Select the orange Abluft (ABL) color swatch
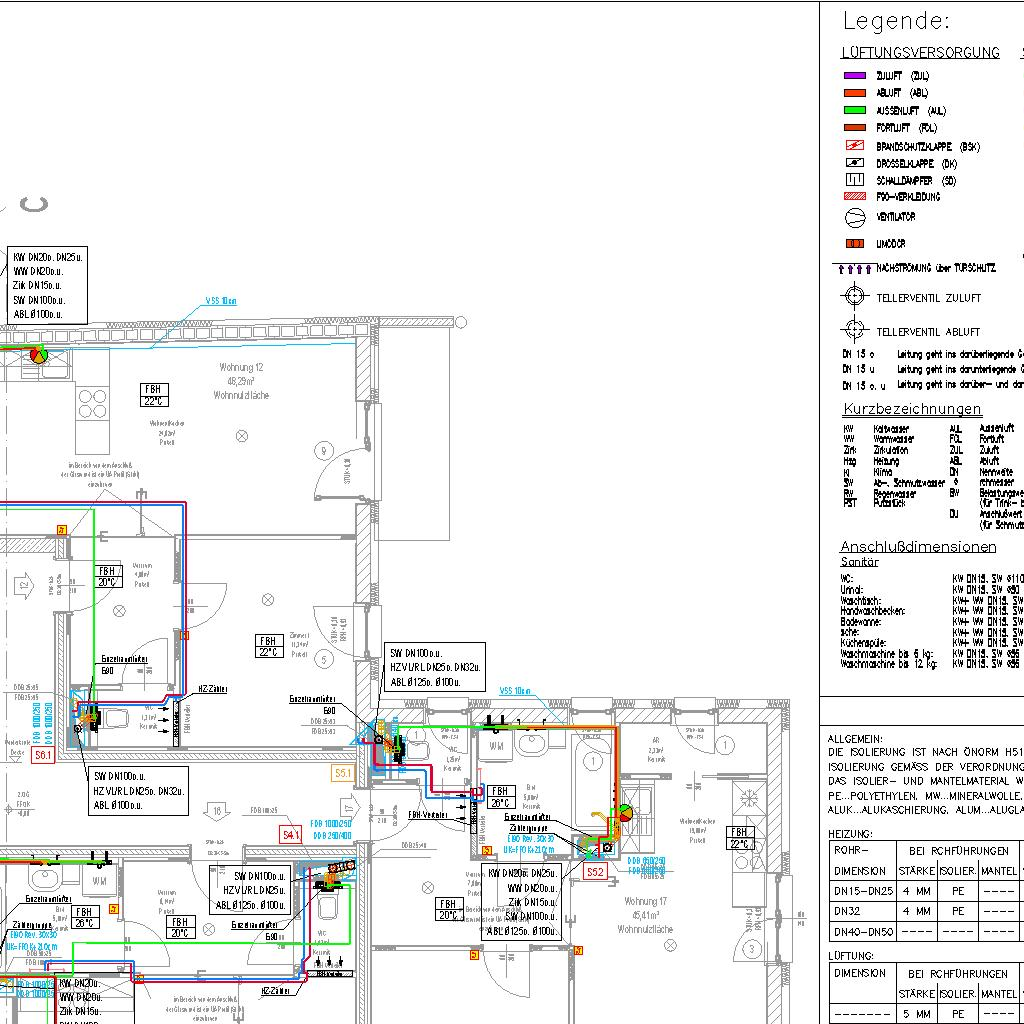The image size is (1024, 1024). point(854,93)
